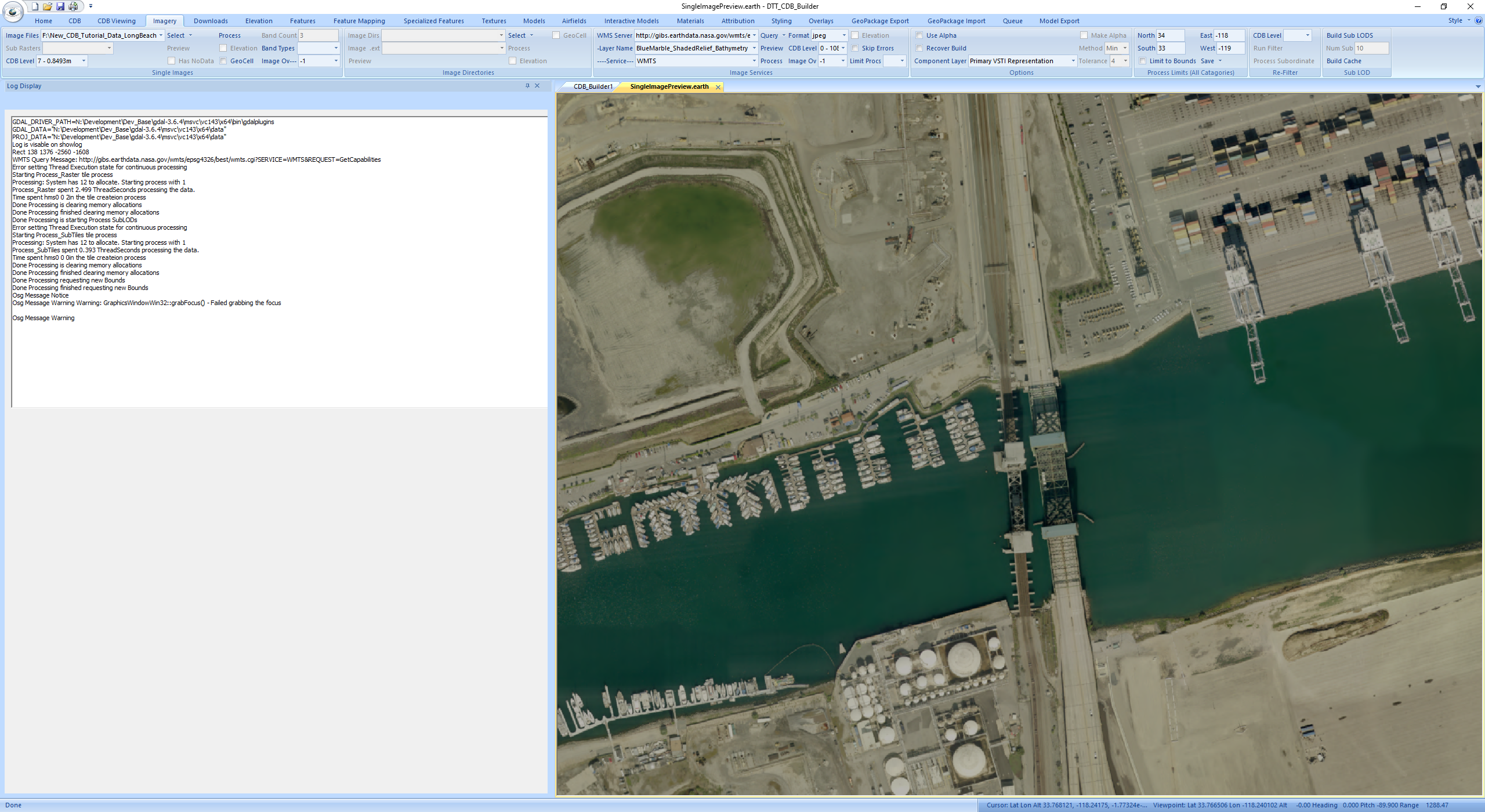Close the Log Display panel

click(537, 86)
